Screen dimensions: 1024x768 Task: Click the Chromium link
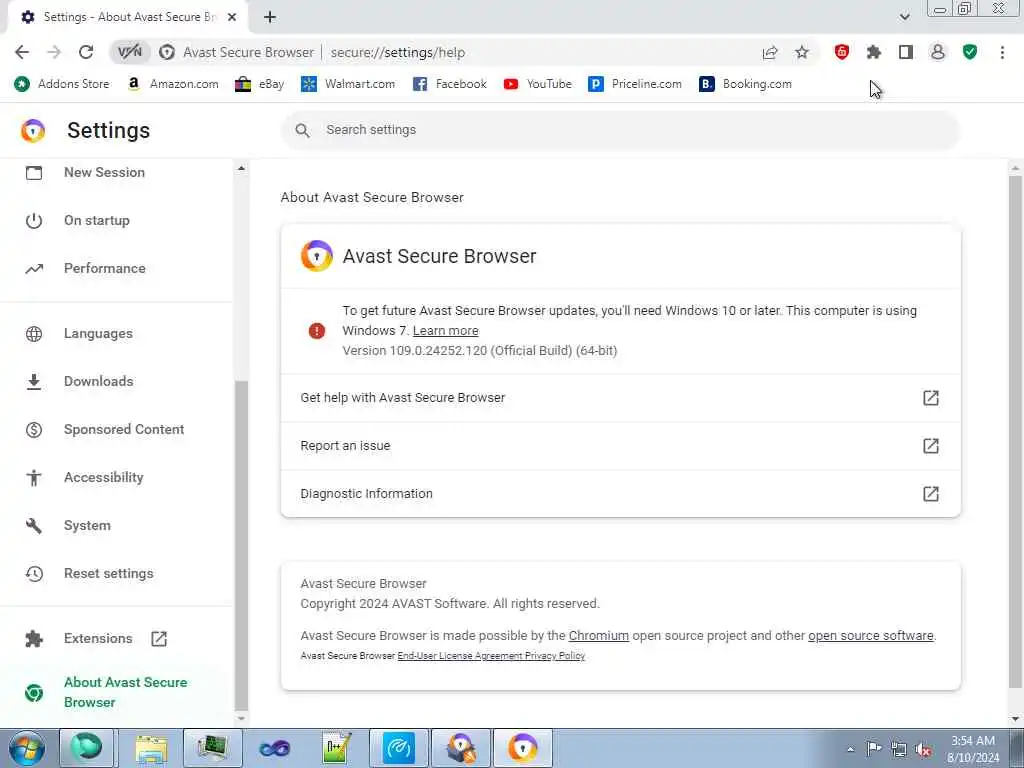[599, 636]
